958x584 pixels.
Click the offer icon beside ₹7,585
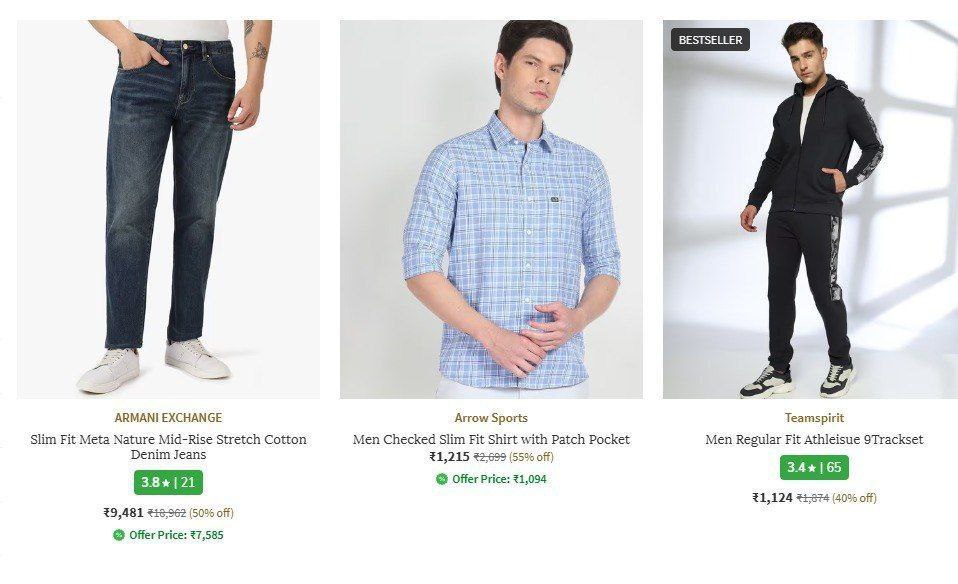pyautogui.click(x=119, y=535)
